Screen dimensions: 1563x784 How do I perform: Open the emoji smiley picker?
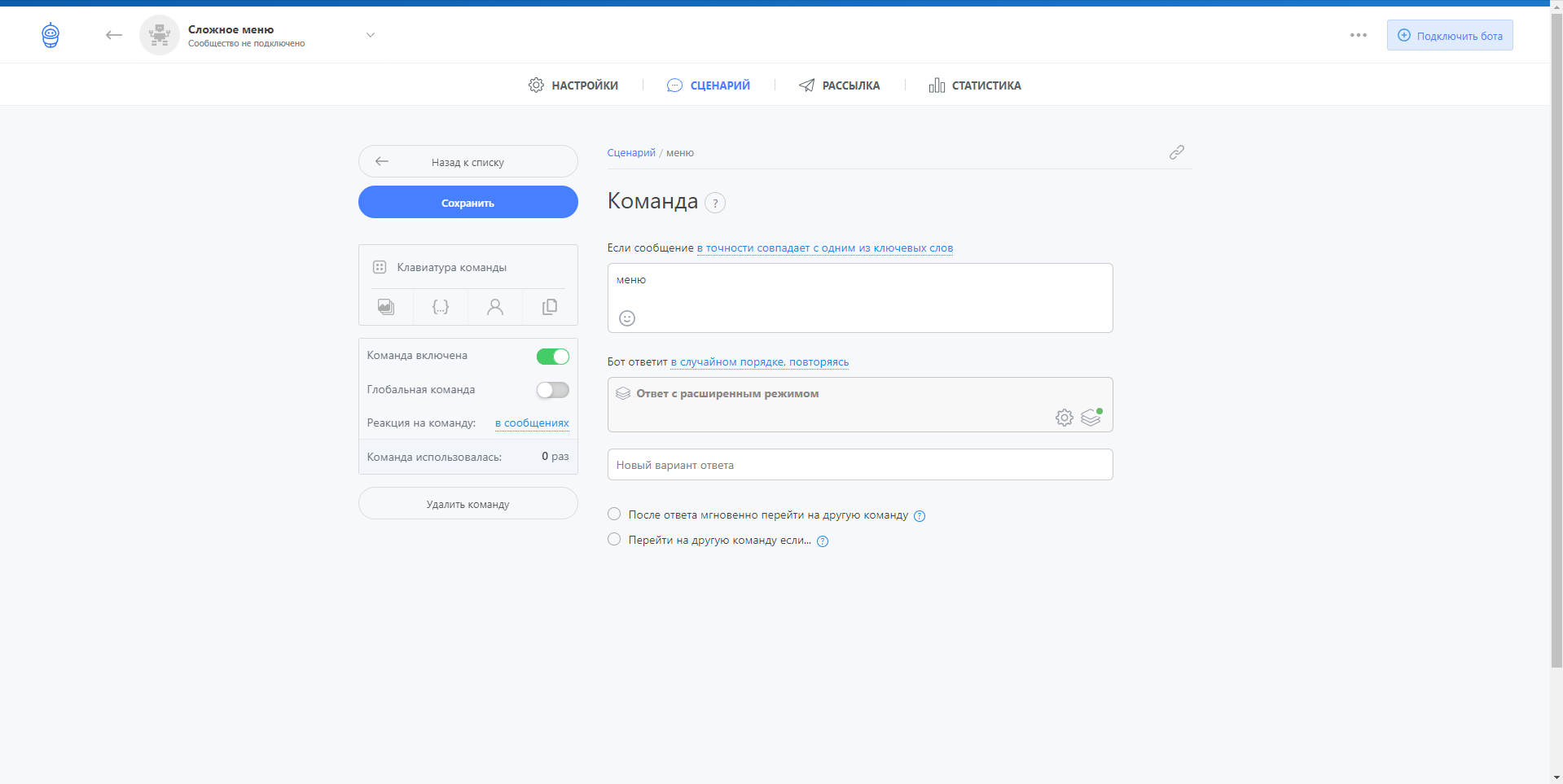tap(627, 318)
